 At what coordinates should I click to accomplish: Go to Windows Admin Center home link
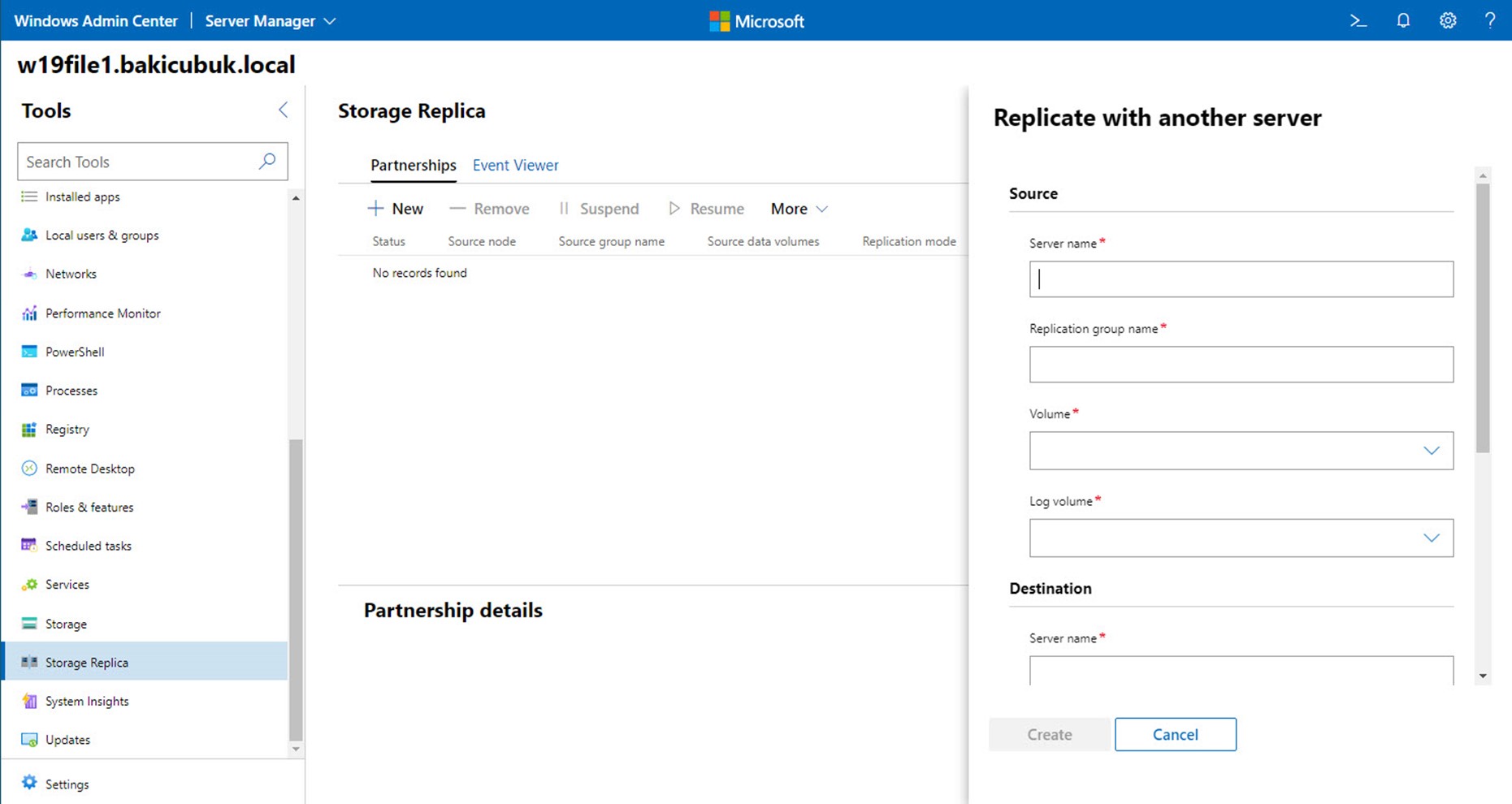pyautogui.click(x=96, y=21)
